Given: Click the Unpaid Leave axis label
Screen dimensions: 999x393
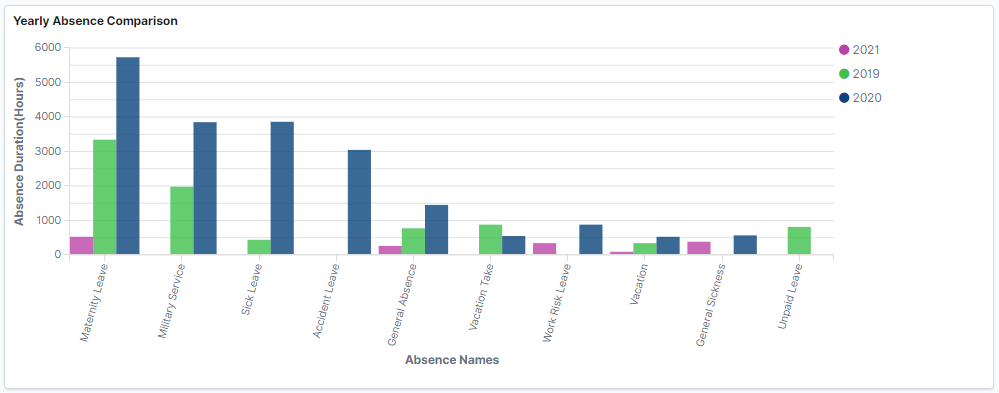Looking at the screenshot, I should (x=791, y=296).
